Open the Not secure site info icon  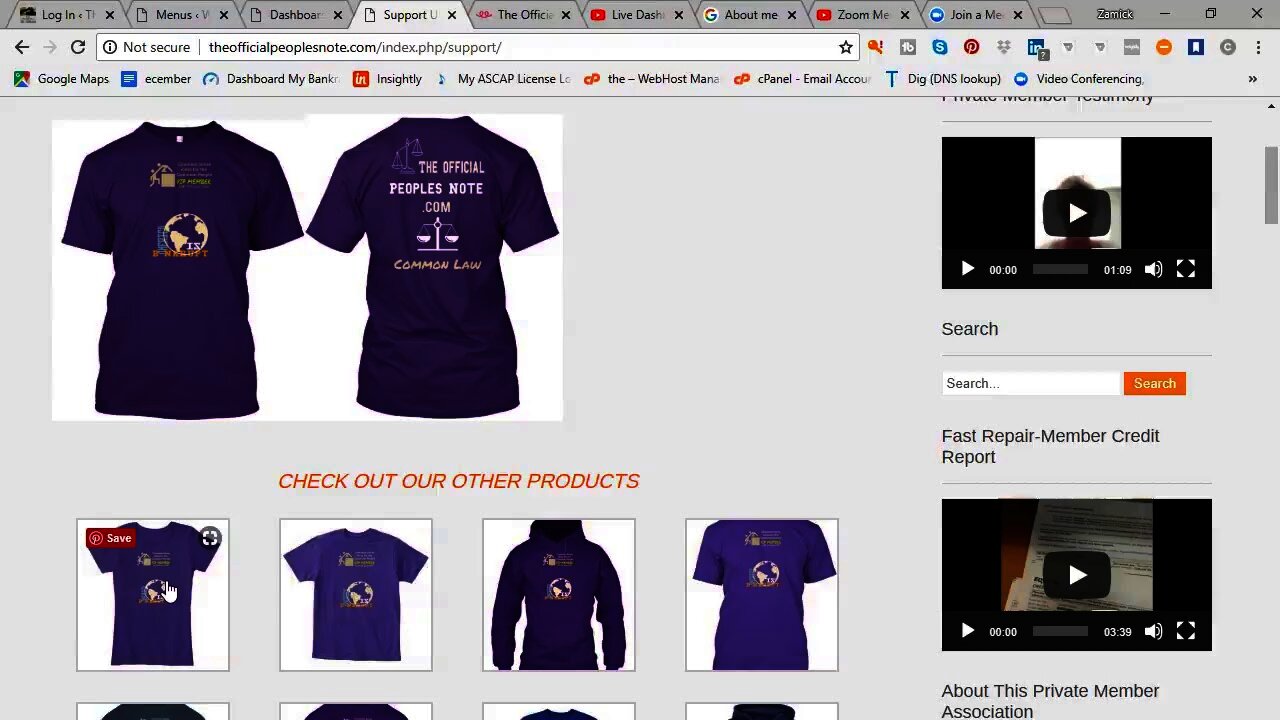[x=110, y=47]
